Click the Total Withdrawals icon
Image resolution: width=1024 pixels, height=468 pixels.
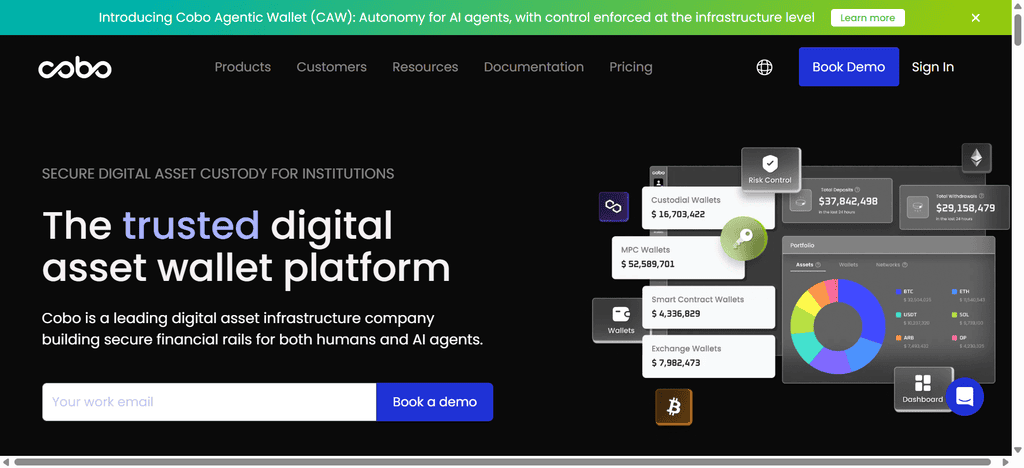[x=918, y=208]
